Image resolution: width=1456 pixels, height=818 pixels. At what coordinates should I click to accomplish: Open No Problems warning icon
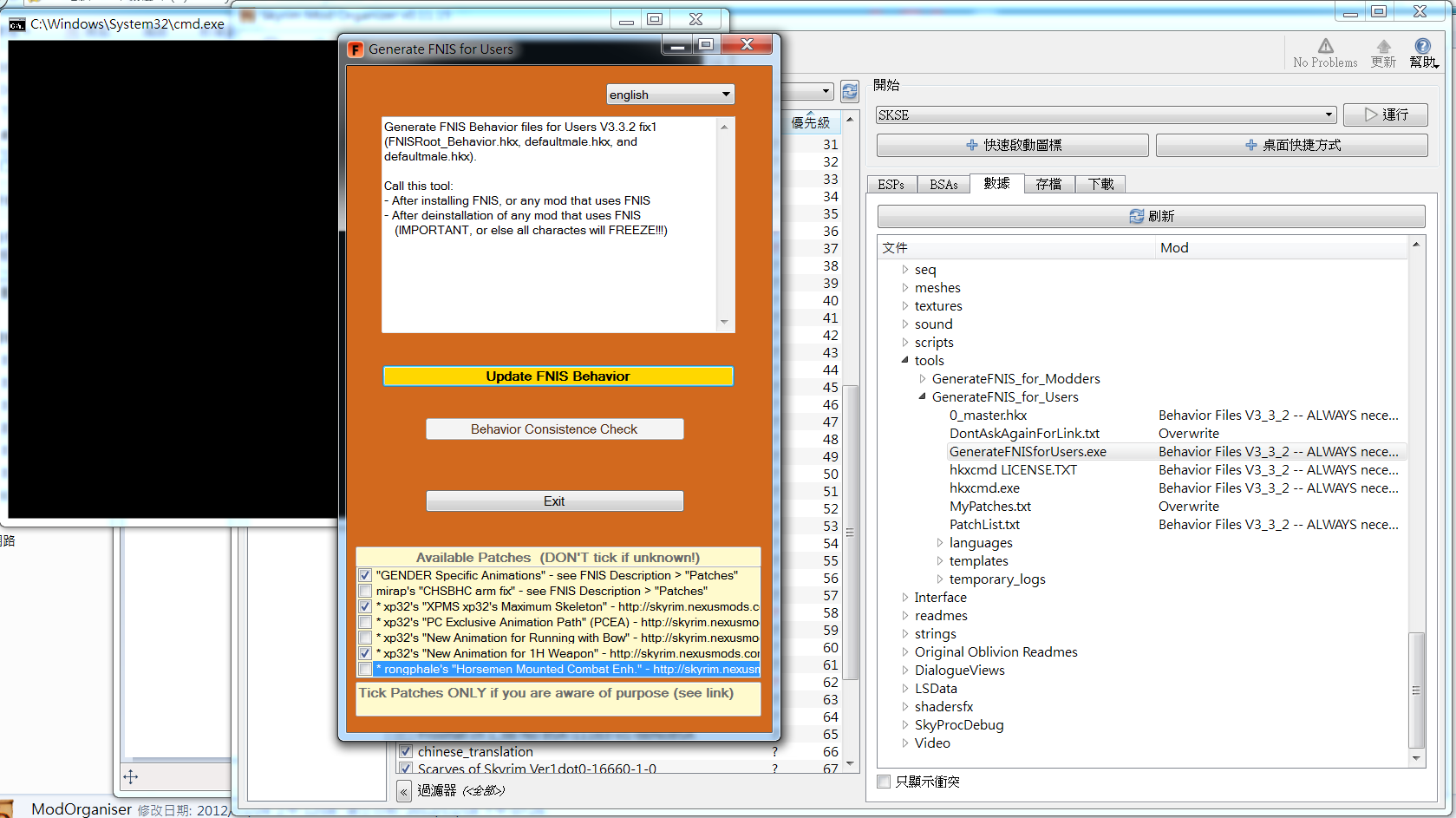(x=1325, y=46)
